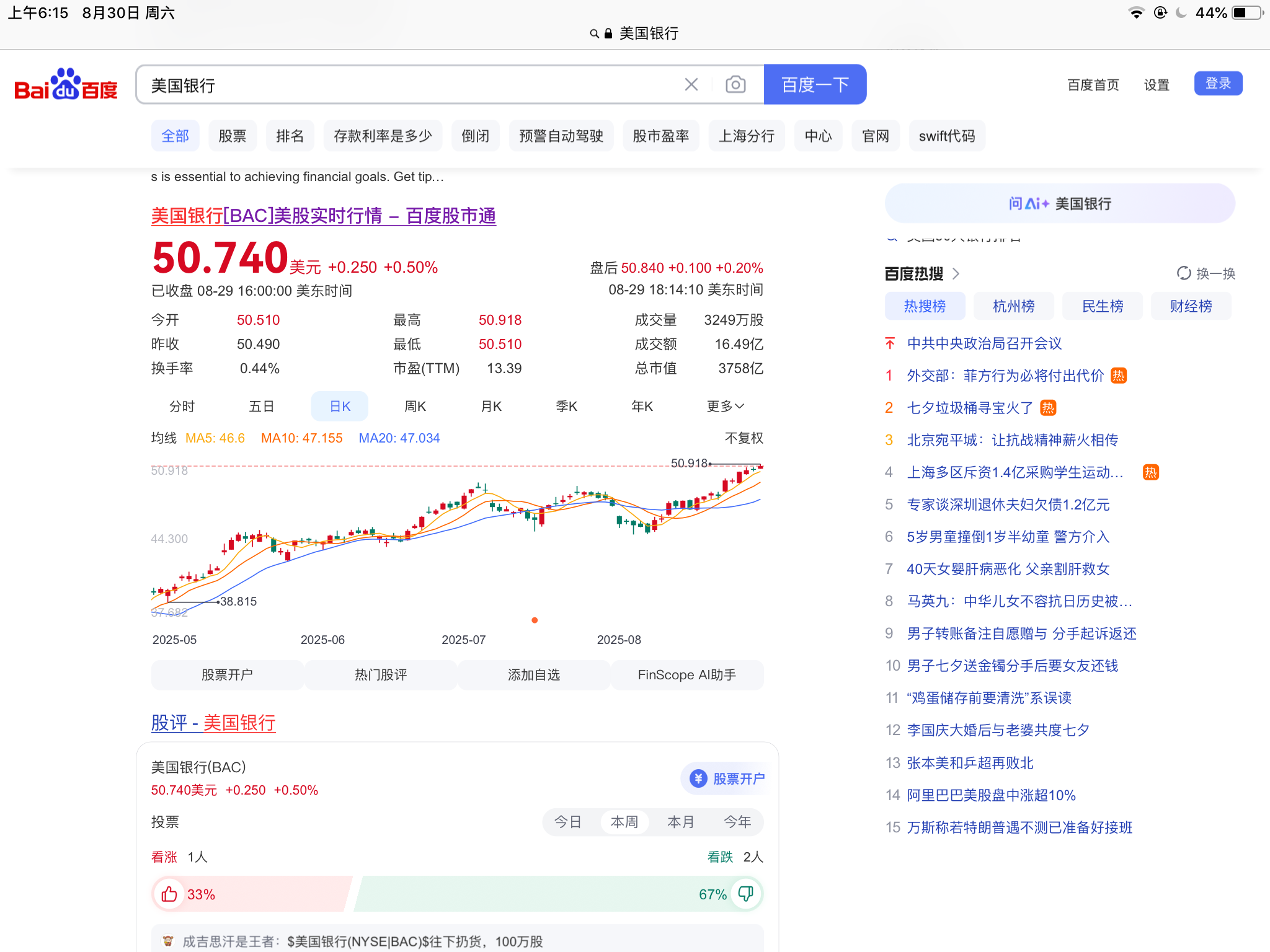Select the 热搜榜 tab
This screenshot has height=952, width=1270.
click(x=925, y=306)
